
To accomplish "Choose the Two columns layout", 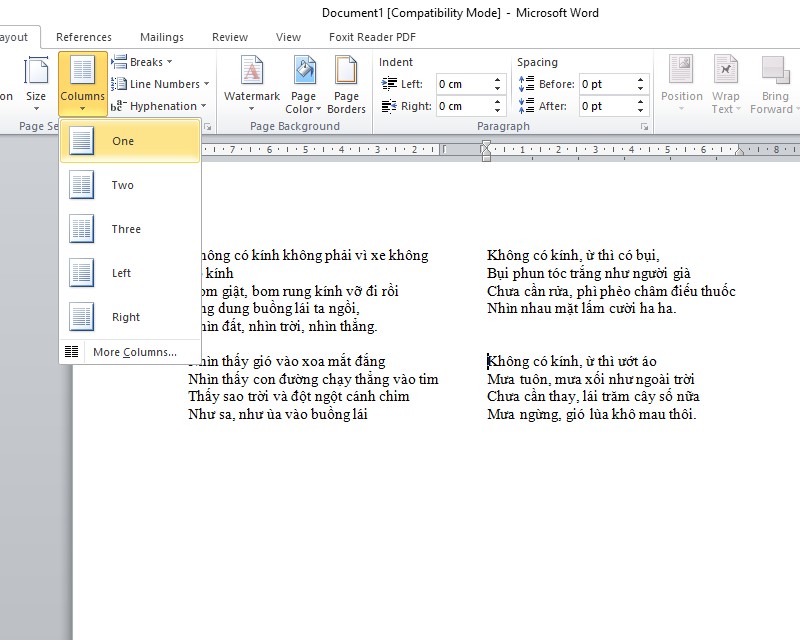I will point(130,185).
